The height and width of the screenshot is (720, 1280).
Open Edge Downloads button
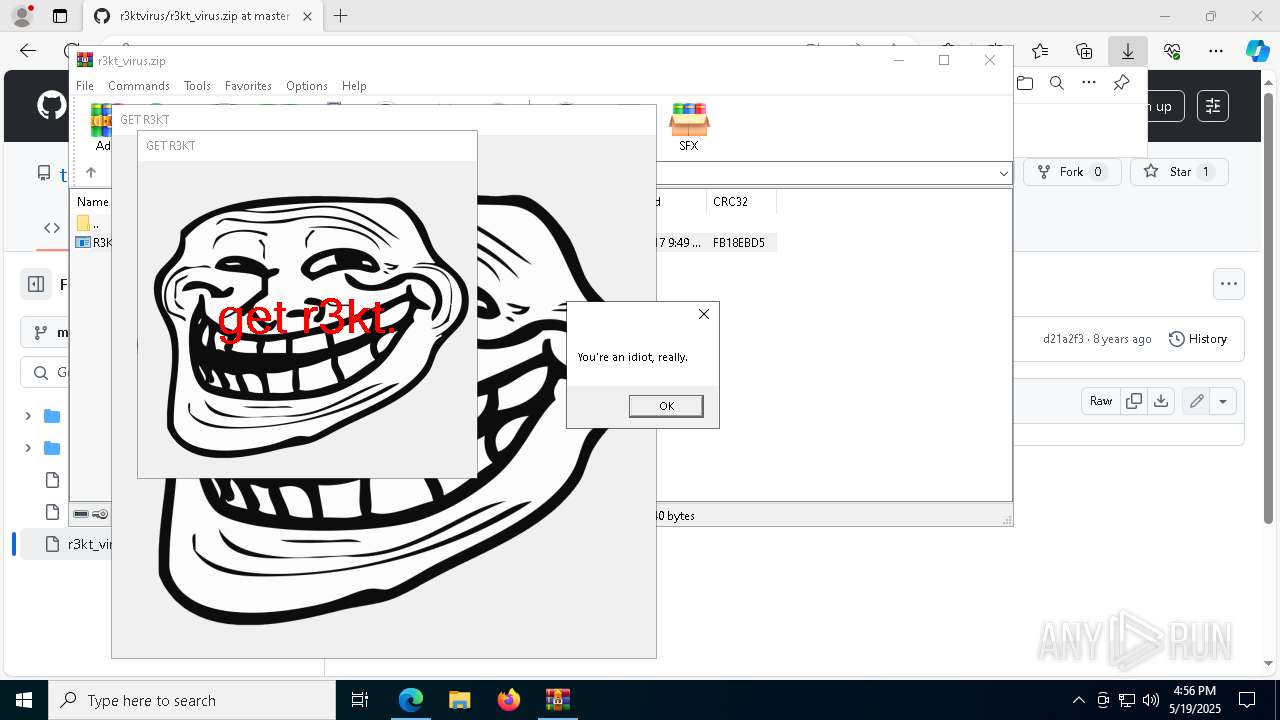point(1128,51)
